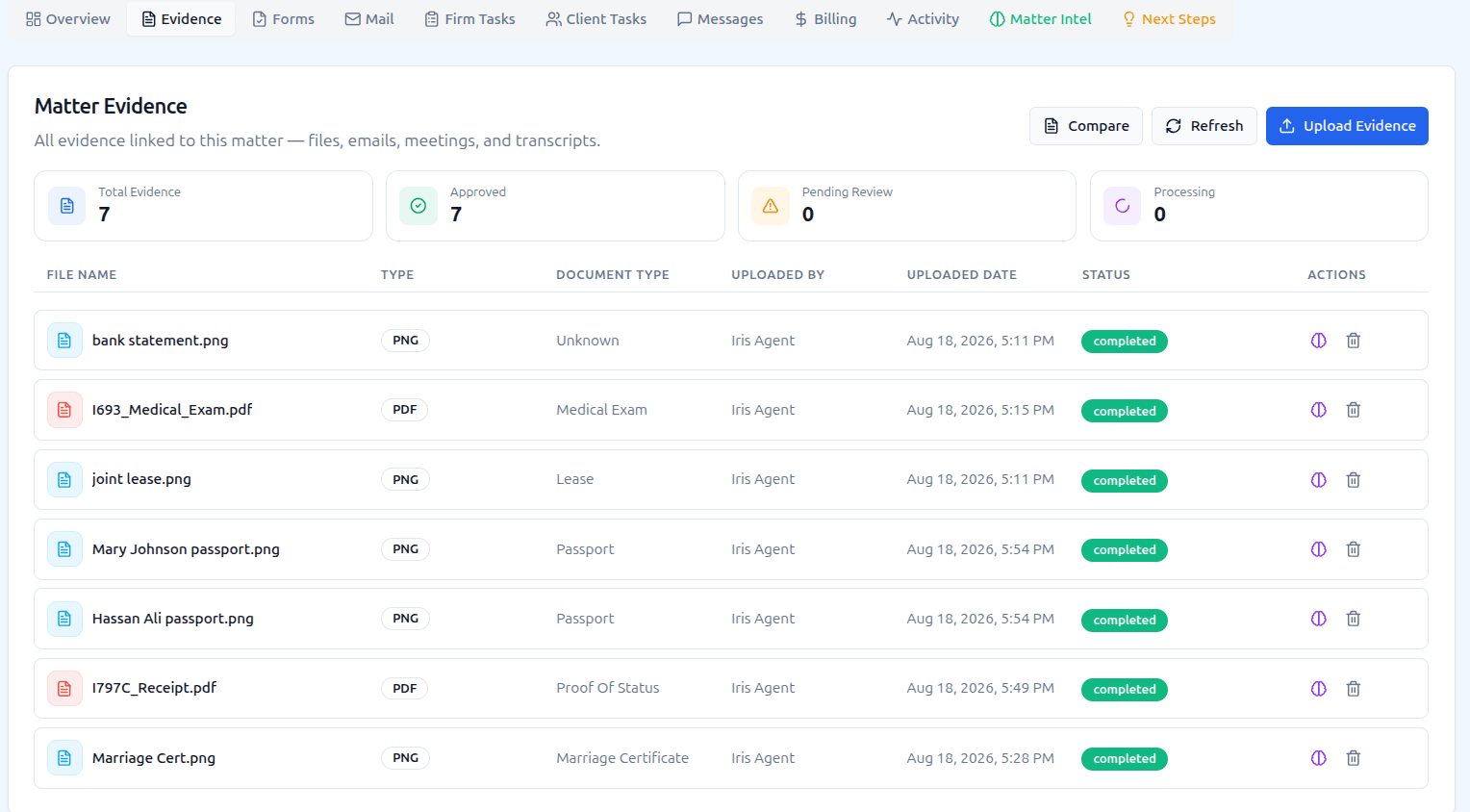
Task: Open the Firm Tasks tab
Action: [470, 19]
